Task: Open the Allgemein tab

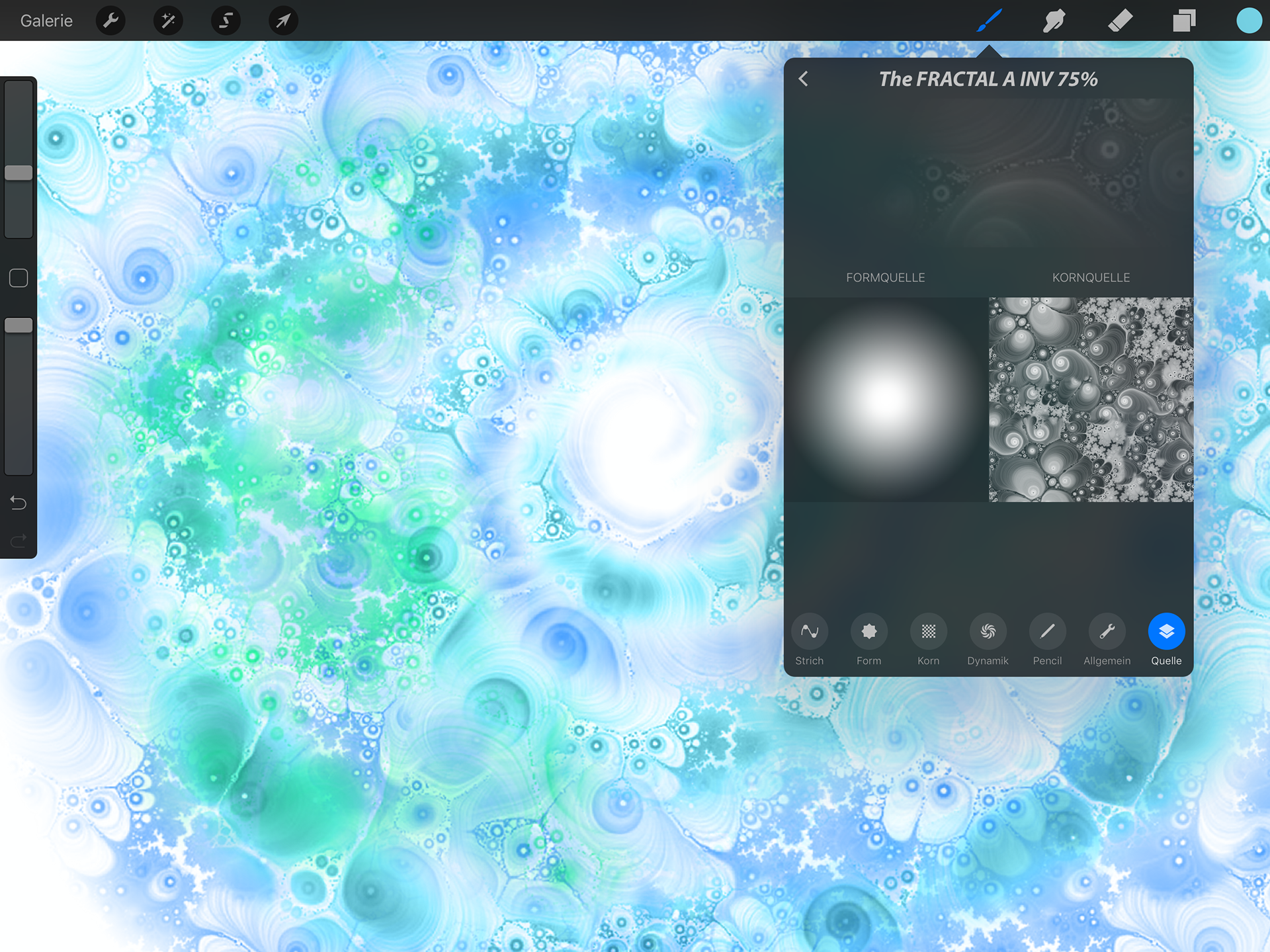Action: point(1107,640)
